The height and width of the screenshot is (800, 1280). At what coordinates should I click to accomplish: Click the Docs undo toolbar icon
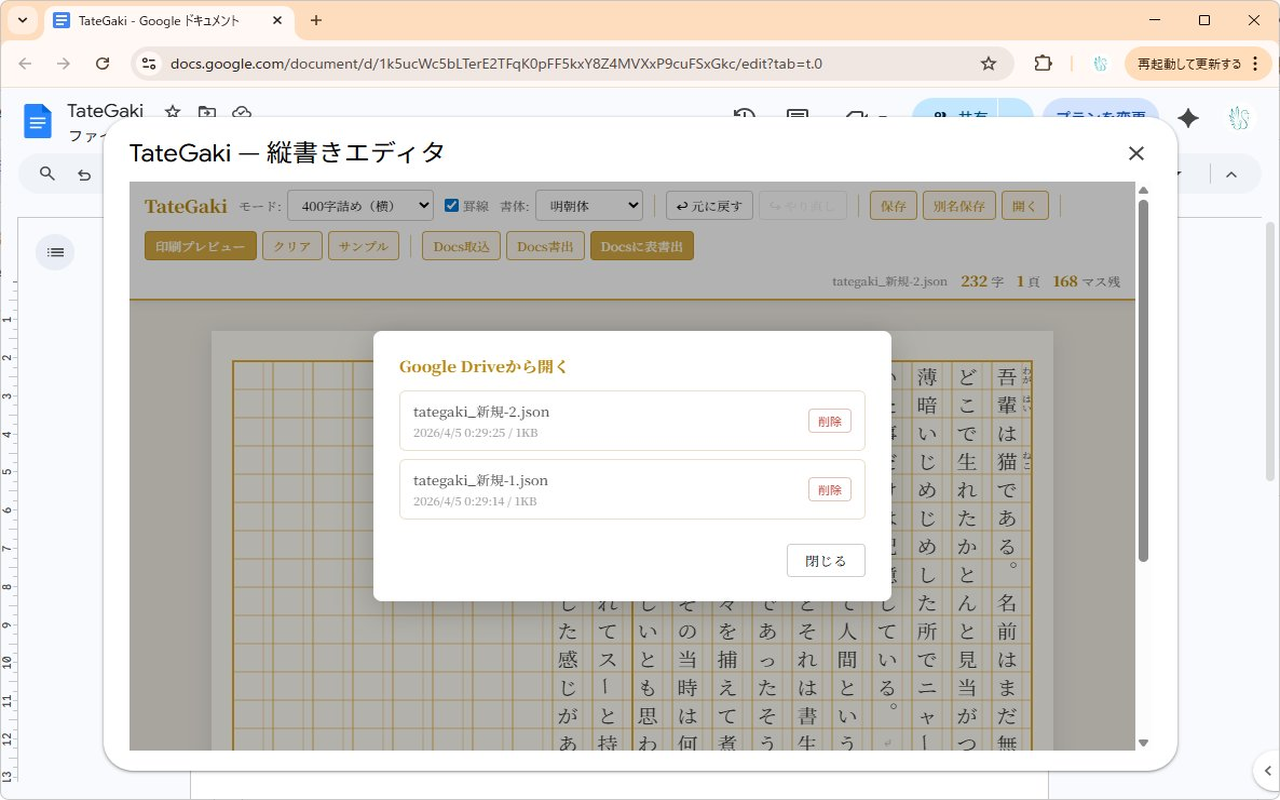click(85, 175)
